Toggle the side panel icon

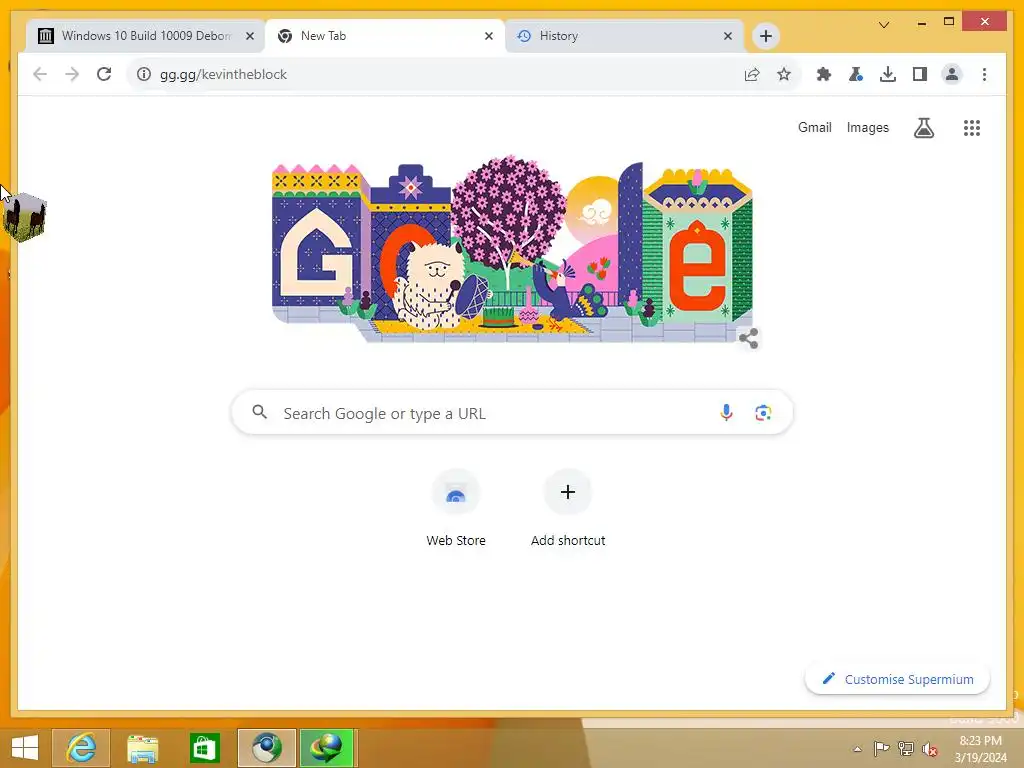(x=920, y=74)
